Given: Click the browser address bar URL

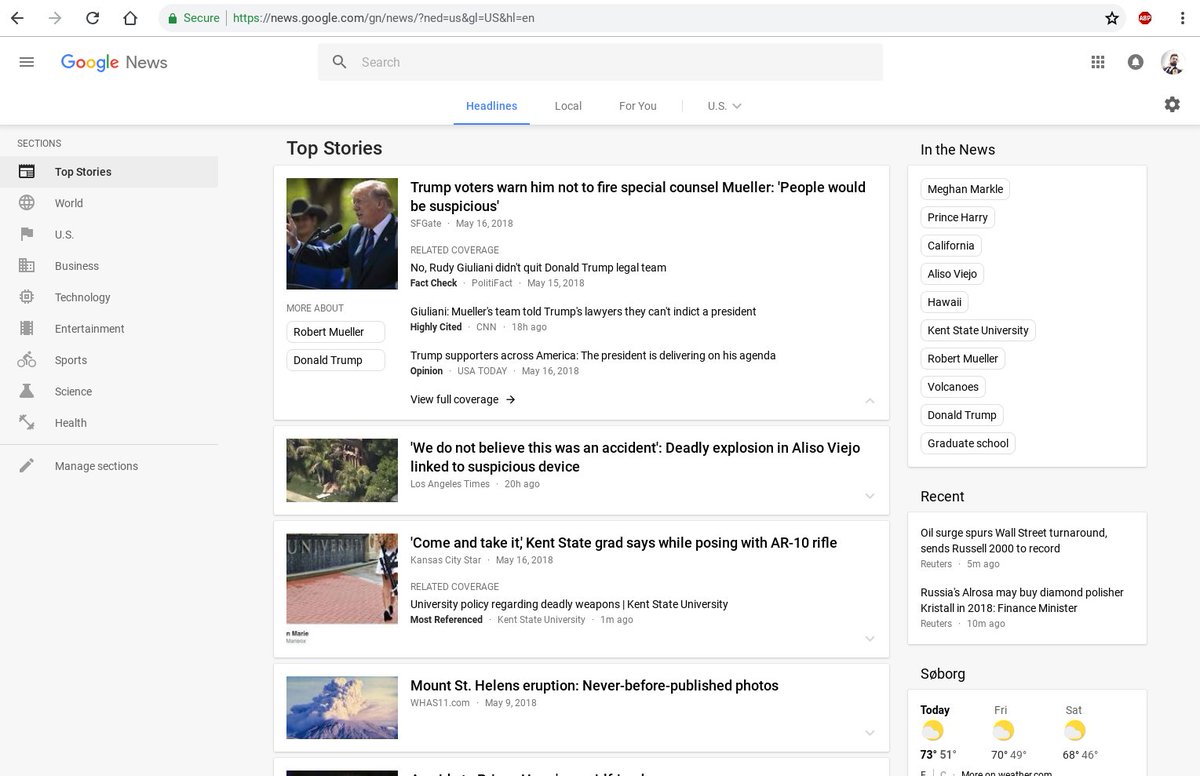Looking at the screenshot, I should [384, 18].
